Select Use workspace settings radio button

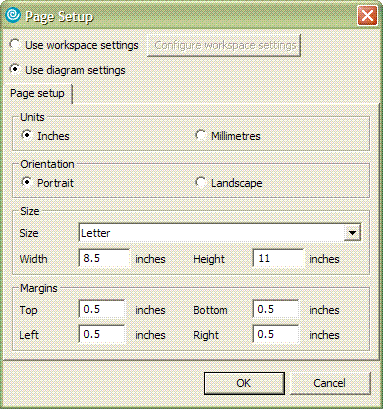pos(15,44)
